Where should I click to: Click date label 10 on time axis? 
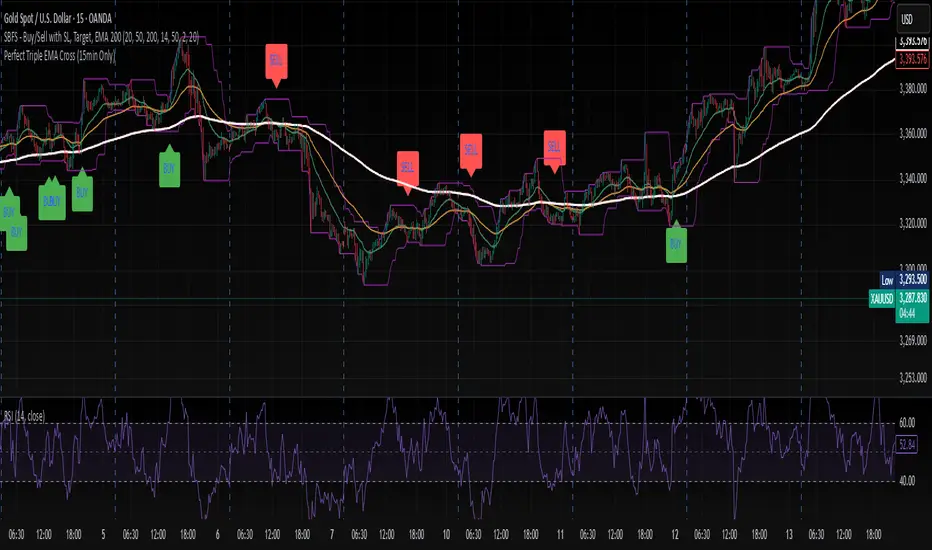(446, 535)
